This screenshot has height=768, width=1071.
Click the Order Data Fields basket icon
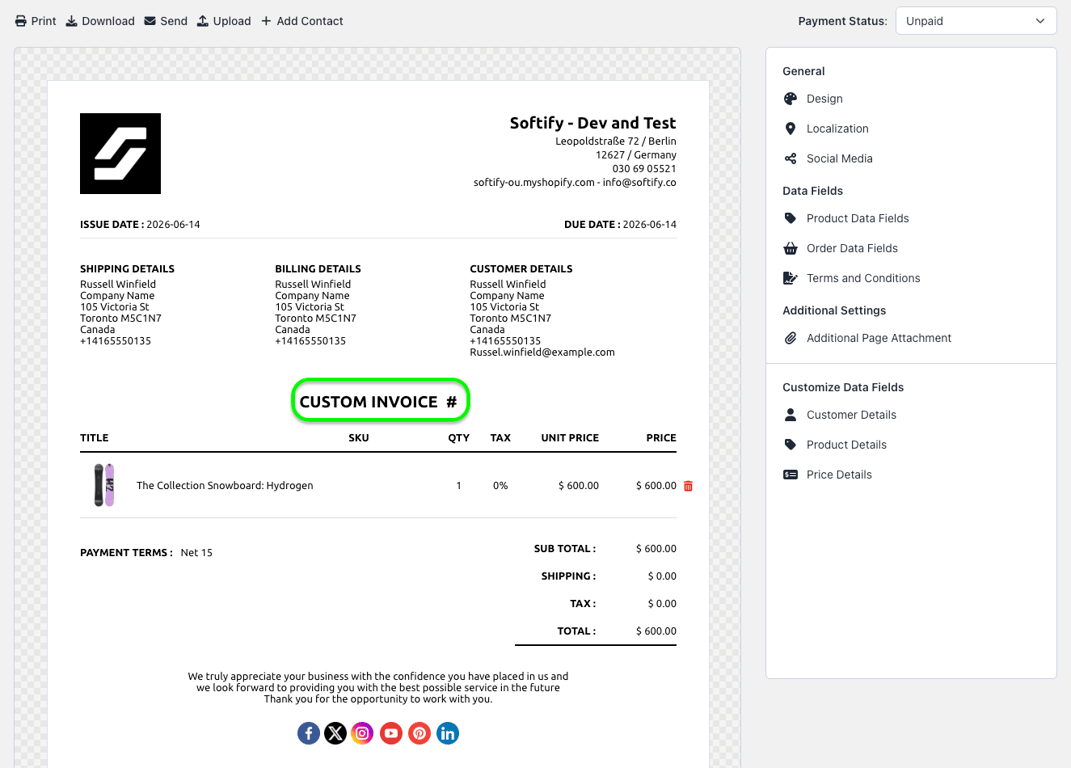(x=790, y=249)
